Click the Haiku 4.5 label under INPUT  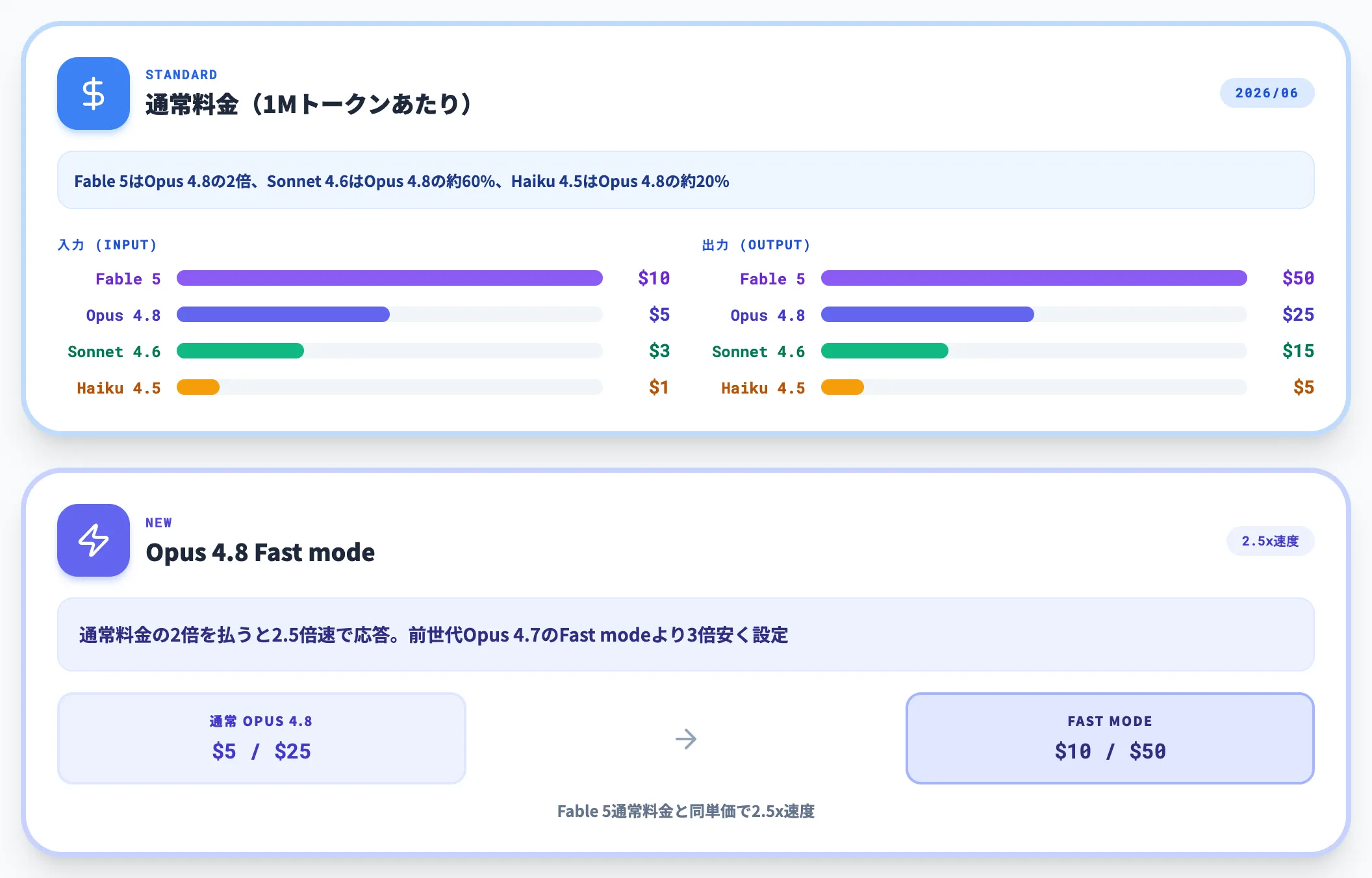pyautogui.click(x=119, y=388)
